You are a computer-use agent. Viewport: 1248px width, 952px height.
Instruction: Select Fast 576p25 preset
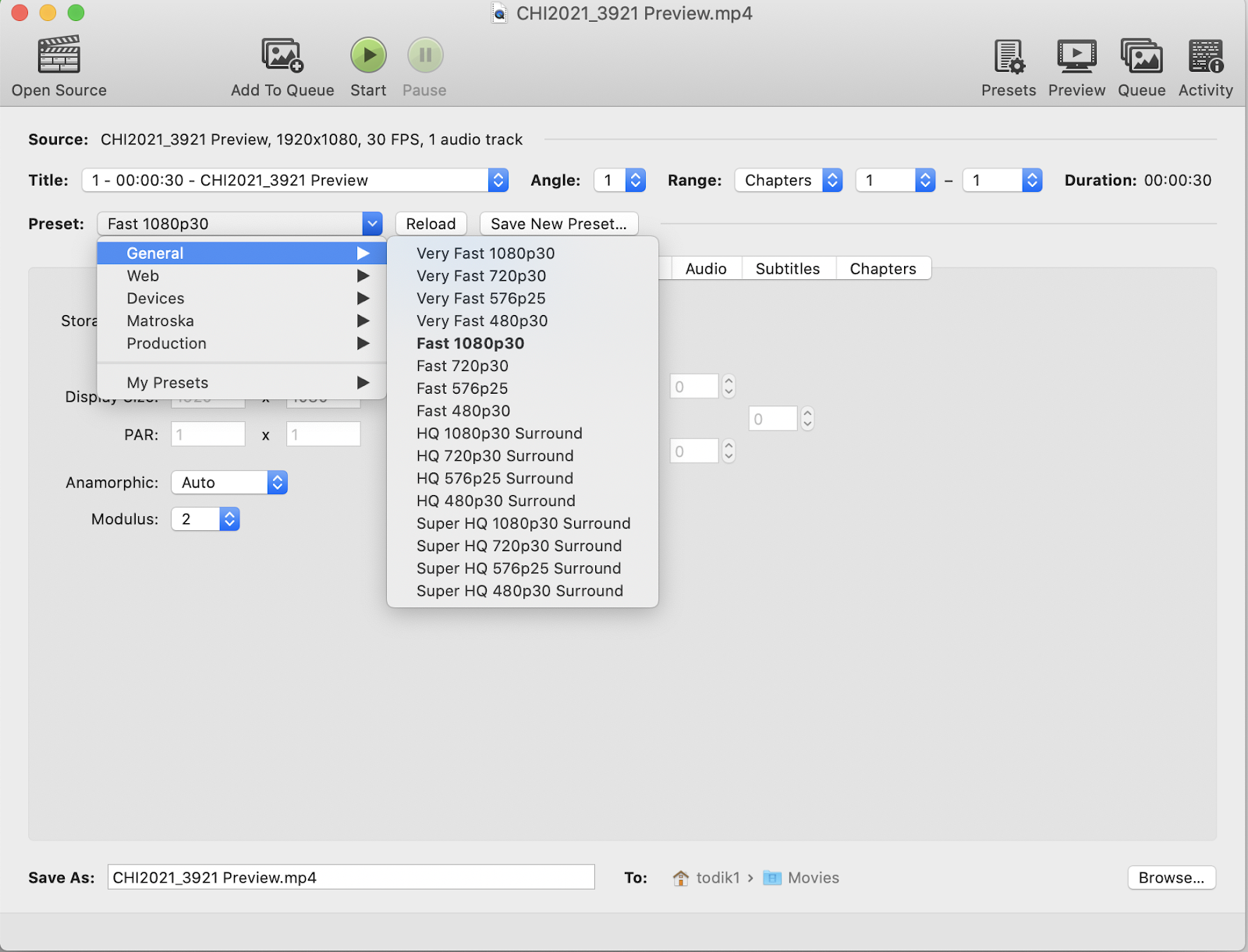point(523,388)
